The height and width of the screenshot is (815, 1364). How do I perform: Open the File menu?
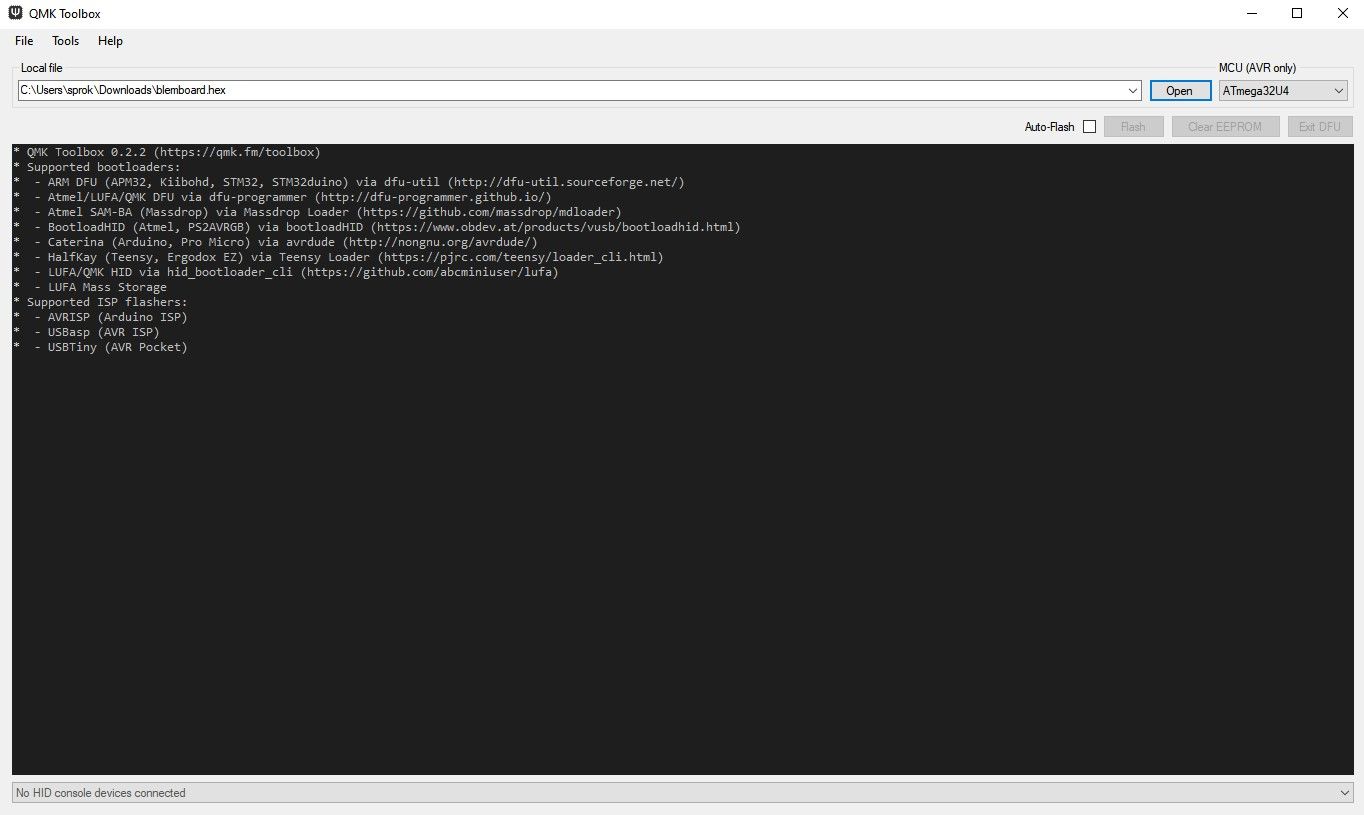click(x=23, y=41)
